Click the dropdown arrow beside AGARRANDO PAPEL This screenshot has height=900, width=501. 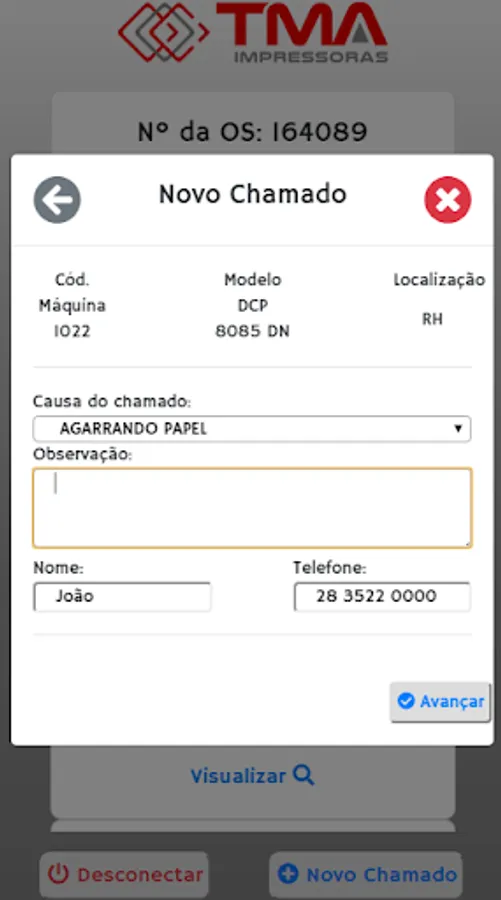tap(458, 429)
